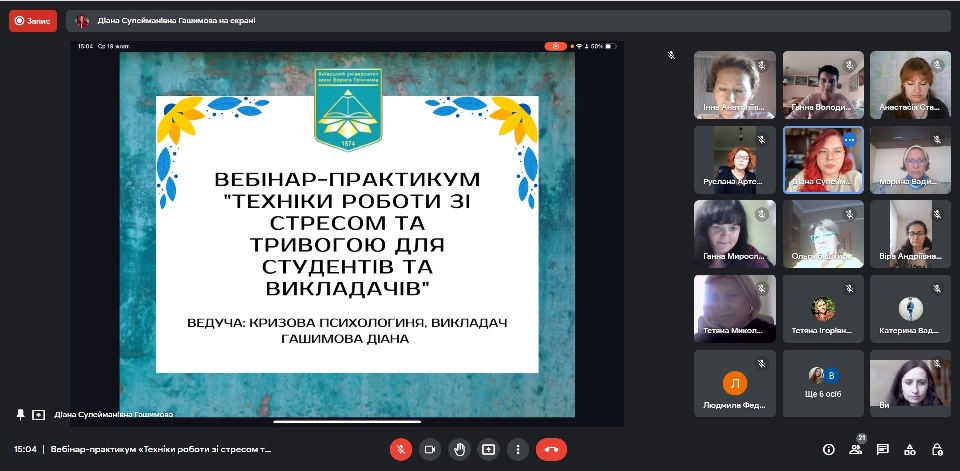Open host controls lock icon
Viewport: 960px width, 471px height.
[x=937, y=450]
